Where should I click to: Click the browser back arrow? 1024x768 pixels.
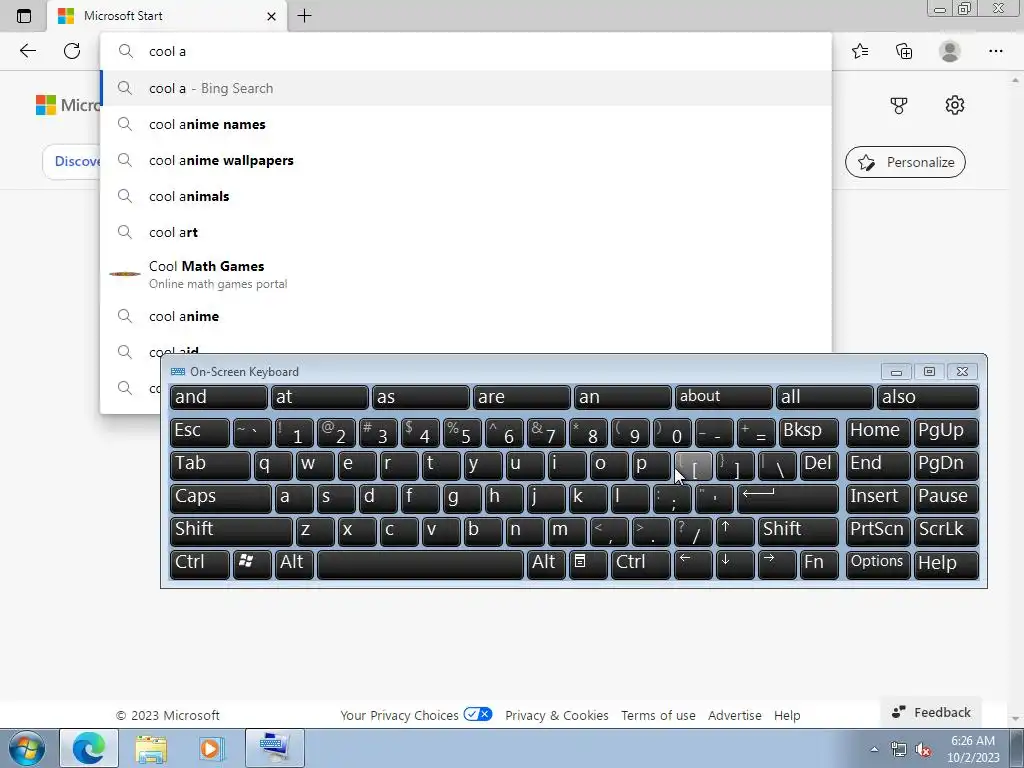tap(27, 51)
